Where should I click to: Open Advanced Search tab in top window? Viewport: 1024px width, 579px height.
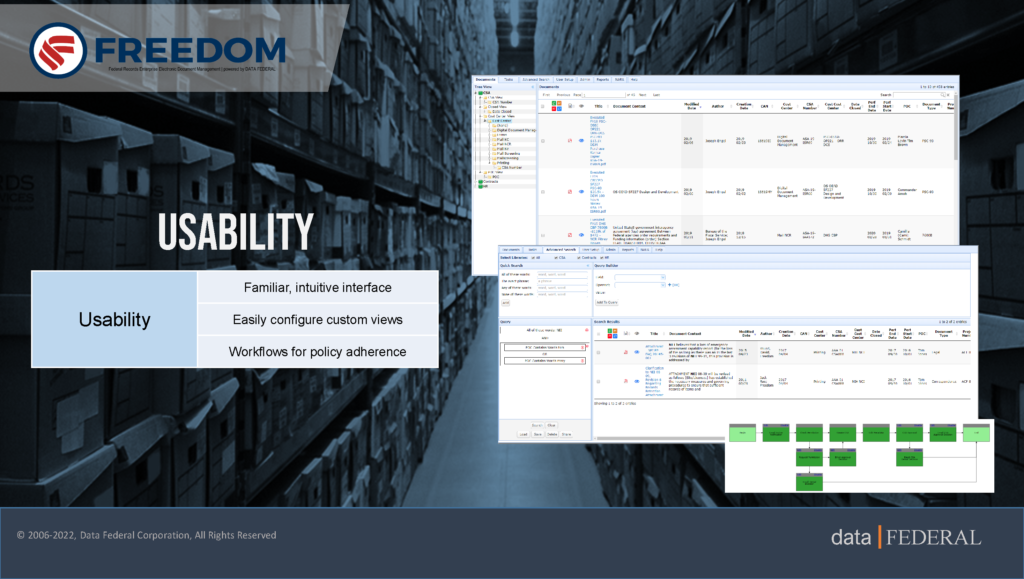[536, 80]
